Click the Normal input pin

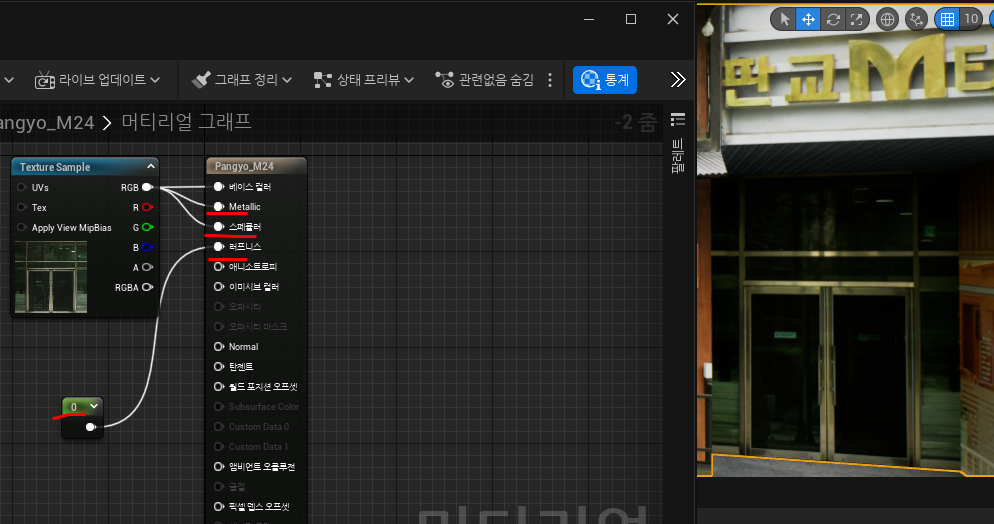click(x=219, y=347)
